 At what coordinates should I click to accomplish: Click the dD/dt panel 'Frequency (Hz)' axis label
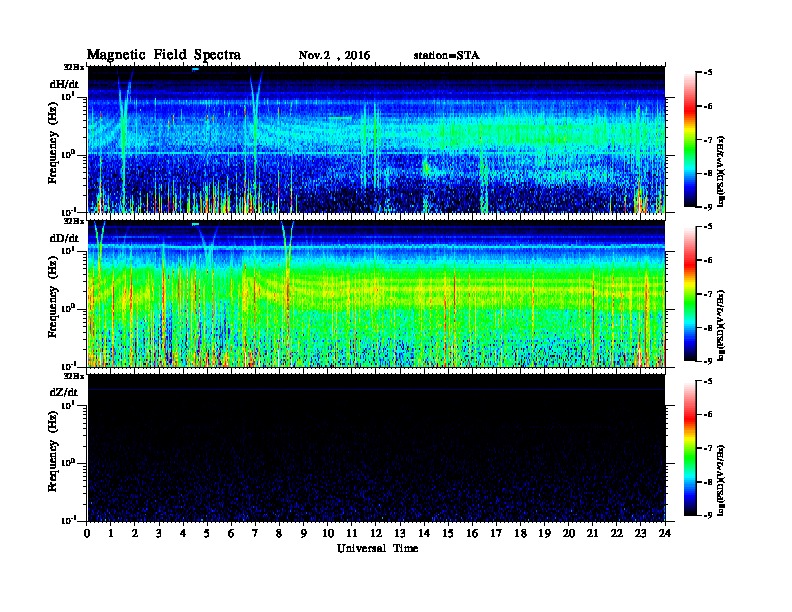click(x=53, y=296)
